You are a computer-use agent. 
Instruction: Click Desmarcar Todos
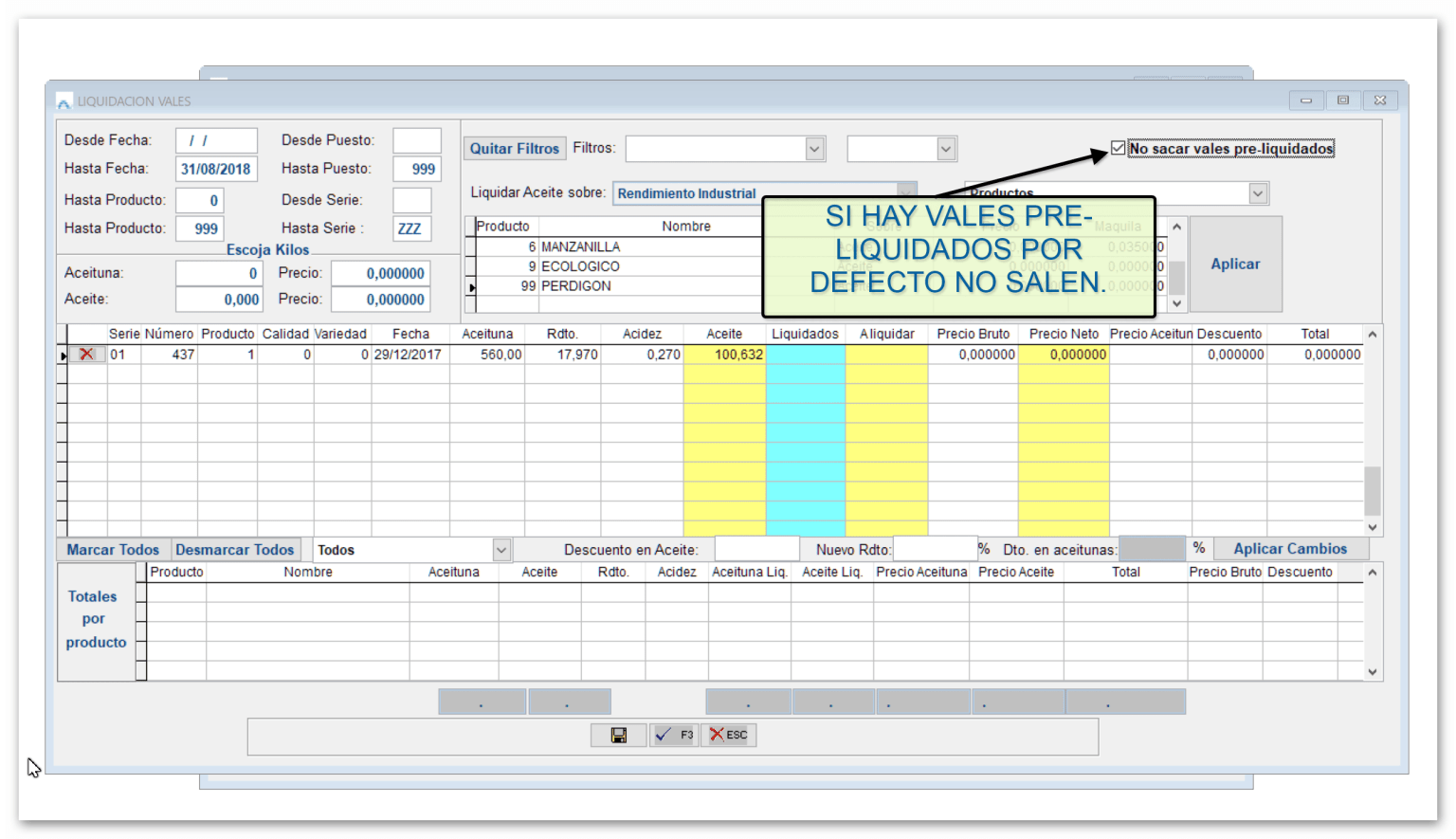coord(234,550)
